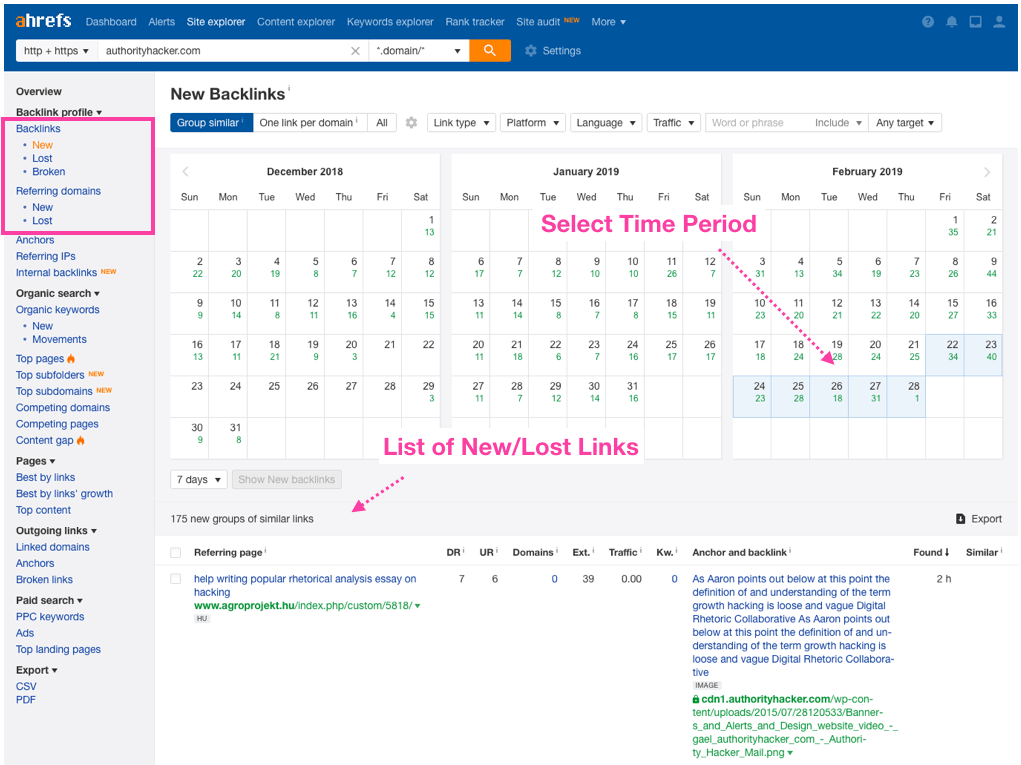Open Keywords explorer in top navigation
Image resolution: width=1021 pixels, height=765 pixels.
390,21
